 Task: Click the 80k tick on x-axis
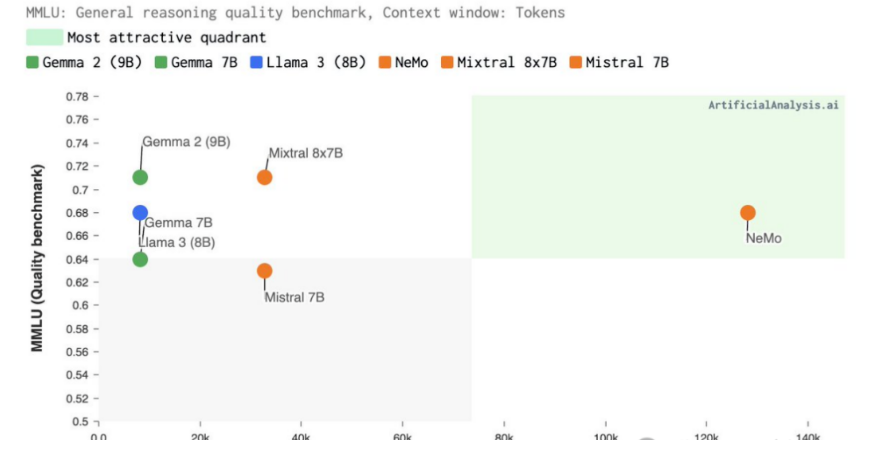point(503,437)
